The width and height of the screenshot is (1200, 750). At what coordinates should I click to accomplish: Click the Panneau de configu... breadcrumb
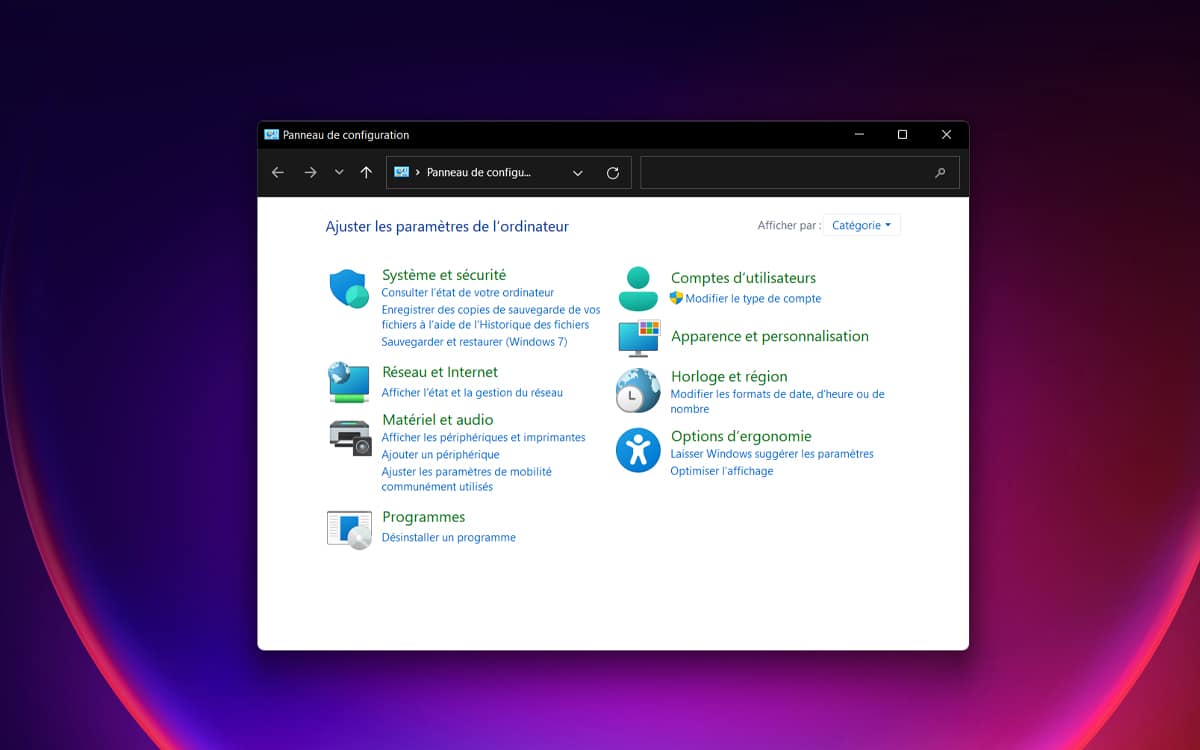coord(478,172)
